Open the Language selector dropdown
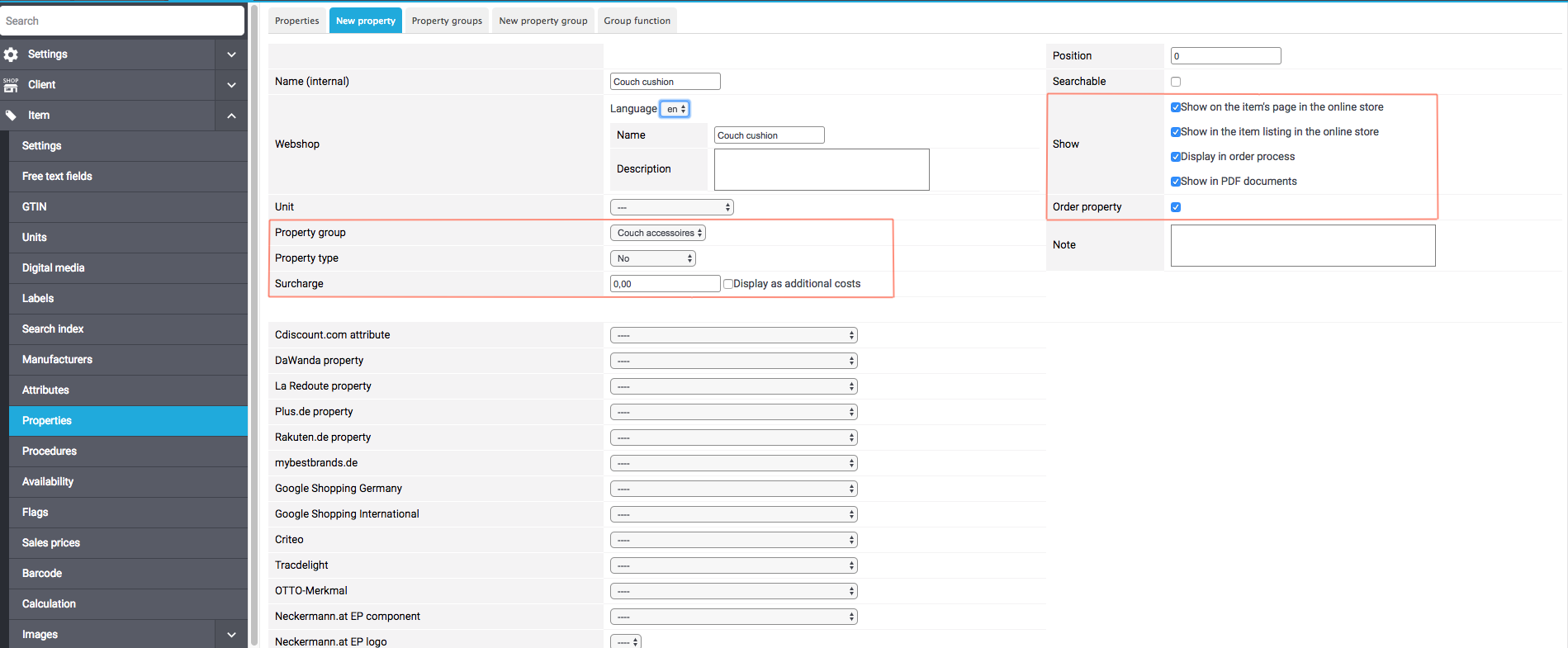The width and height of the screenshot is (1568, 648). click(675, 109)
